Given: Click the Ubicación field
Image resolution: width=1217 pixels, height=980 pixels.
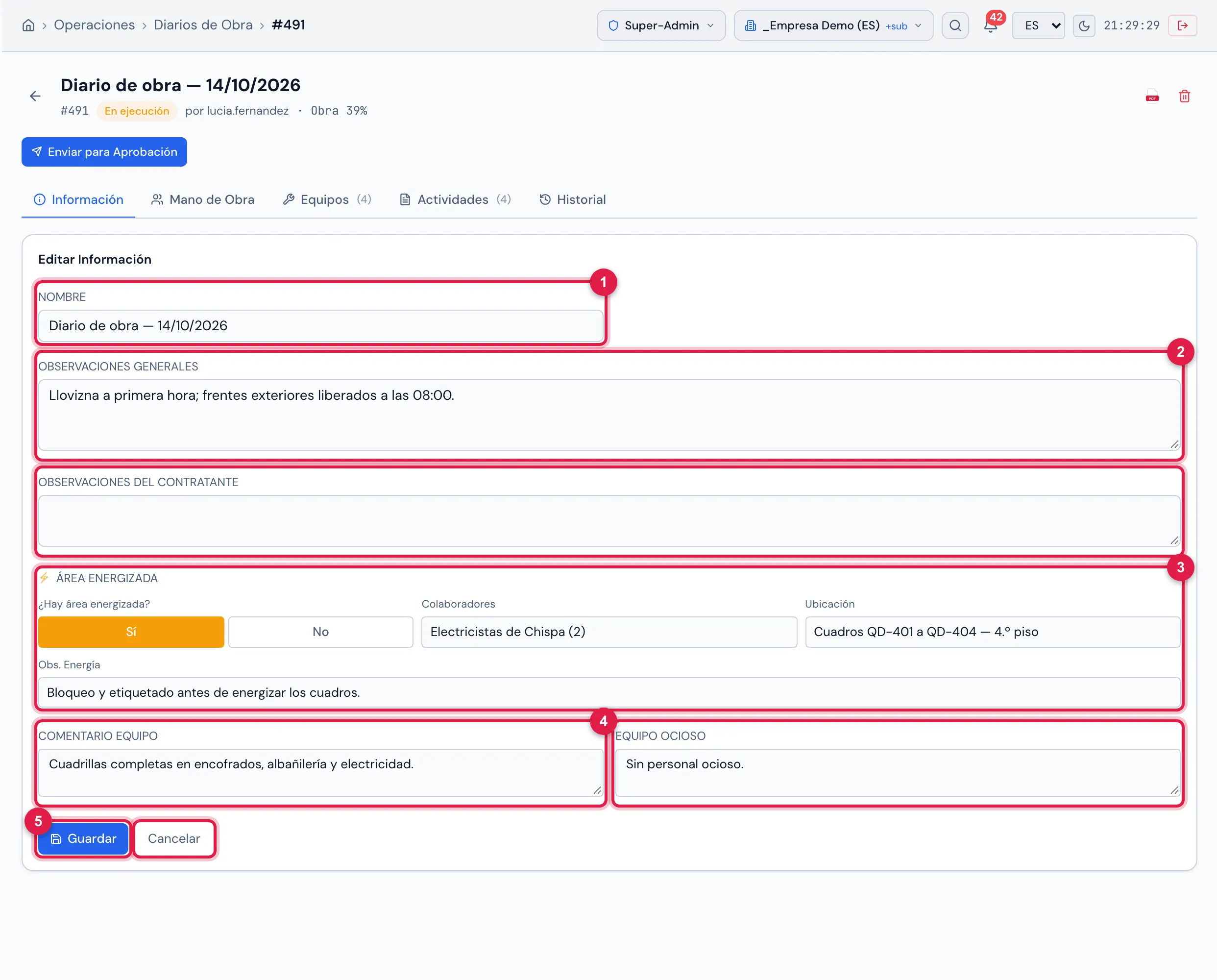Looking at the screenshot, I should point(992,632).
